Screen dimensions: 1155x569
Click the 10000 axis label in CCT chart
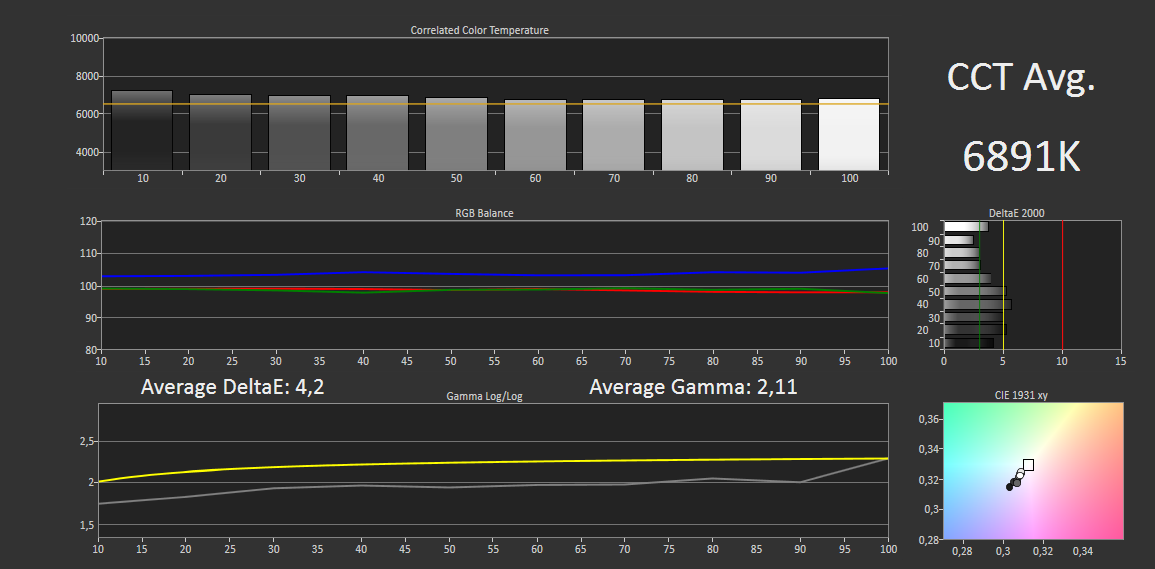[x=85, y=38]
